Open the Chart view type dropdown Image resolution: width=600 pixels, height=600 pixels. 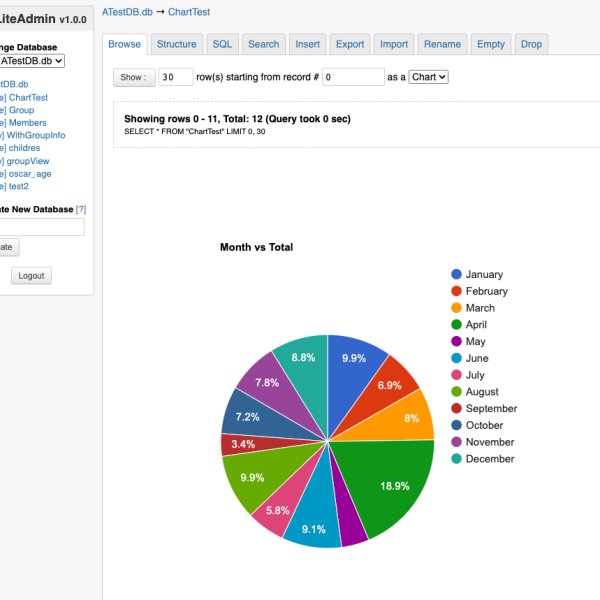point(428,77)
